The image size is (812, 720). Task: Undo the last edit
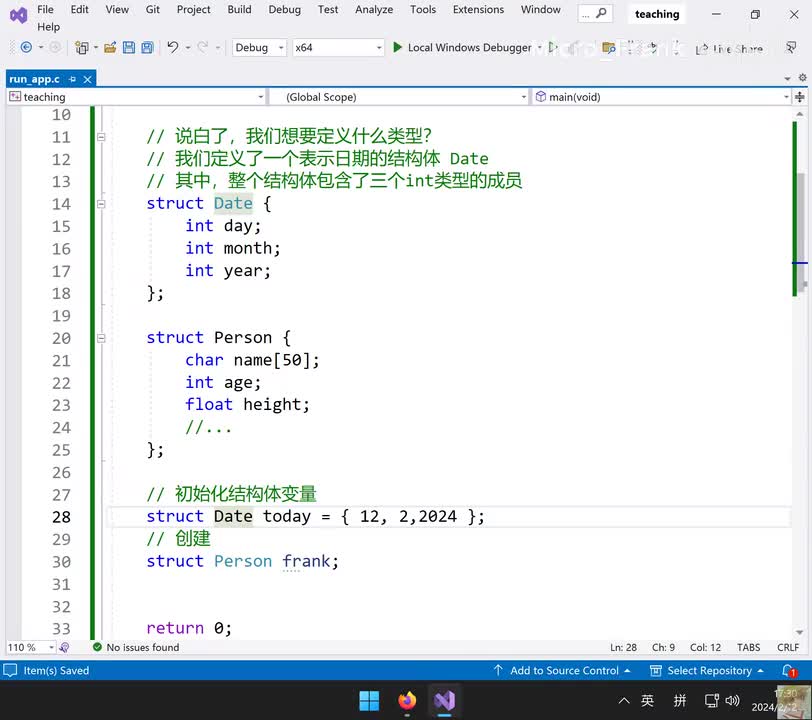pos(172,48)
